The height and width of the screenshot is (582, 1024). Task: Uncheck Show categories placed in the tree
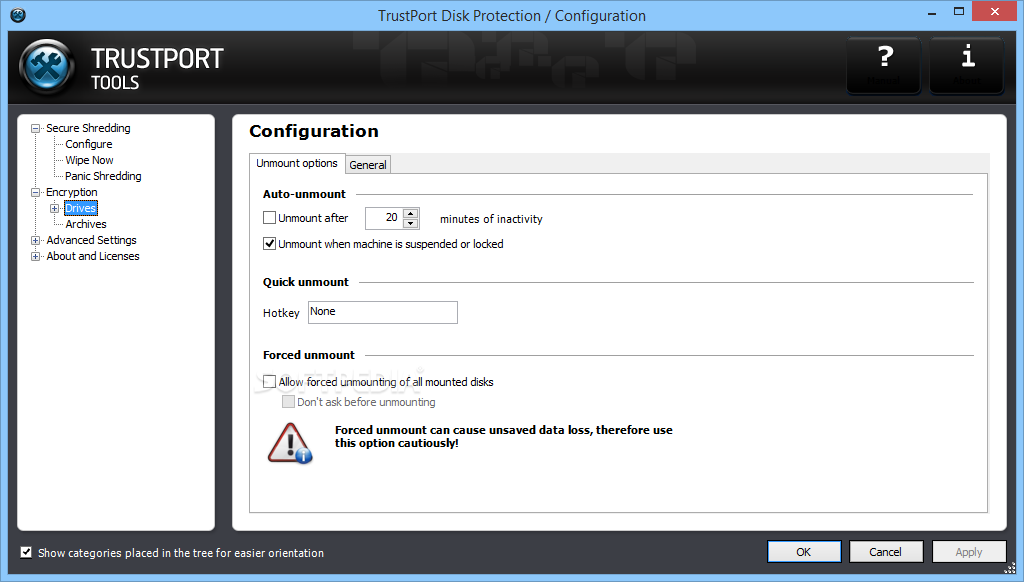click(26, 553)
